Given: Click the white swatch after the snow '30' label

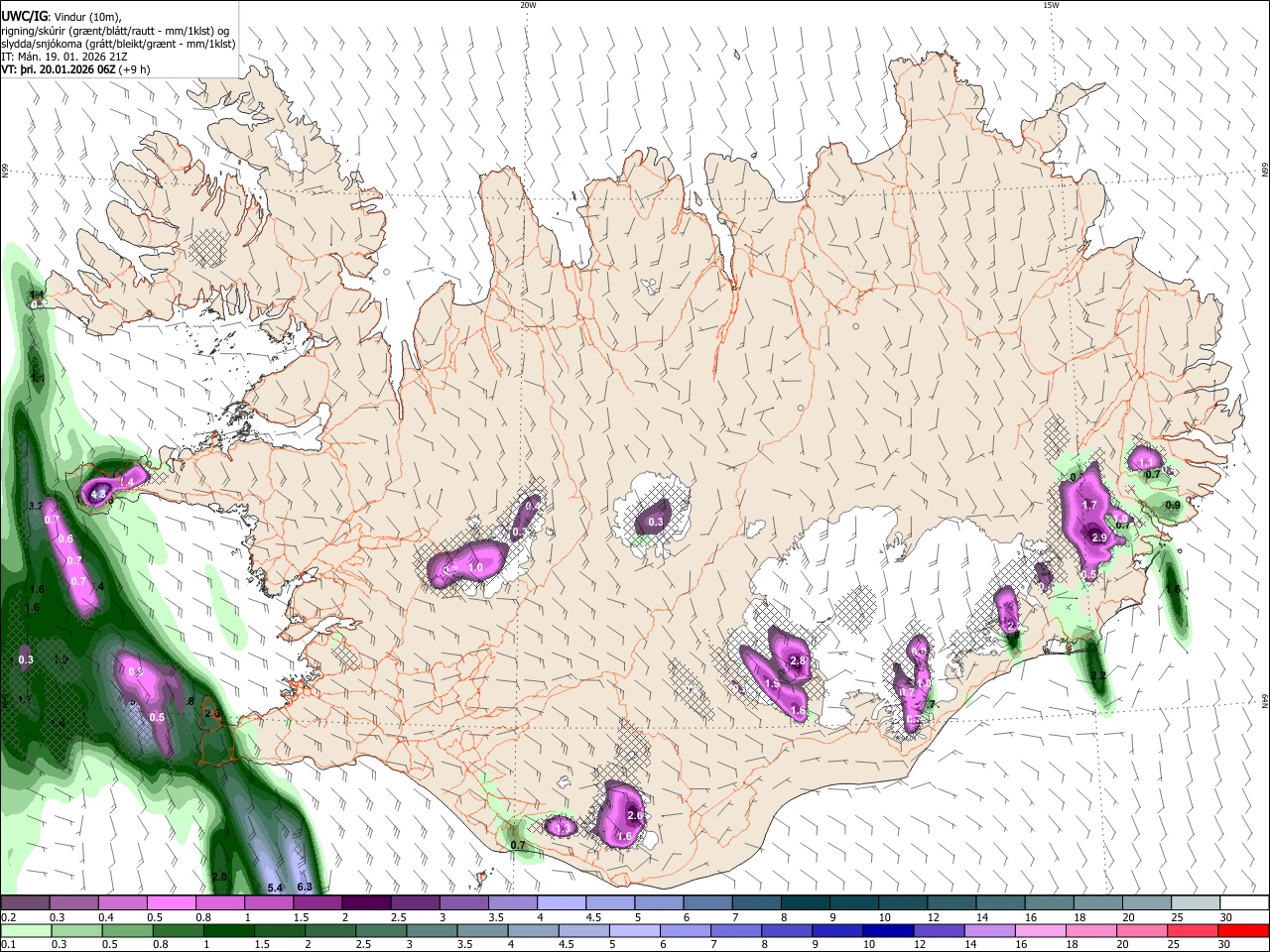Looking at the screenshot, I should (x=1244, y=903).
